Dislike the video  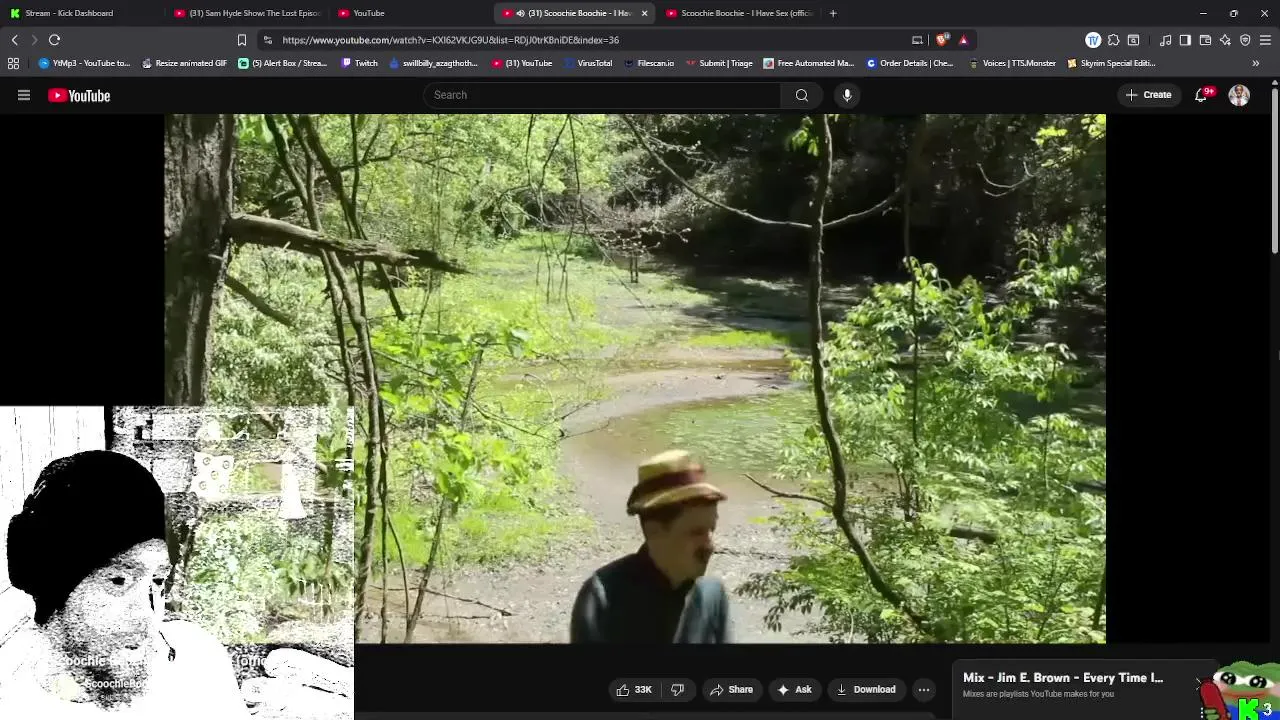677,689
